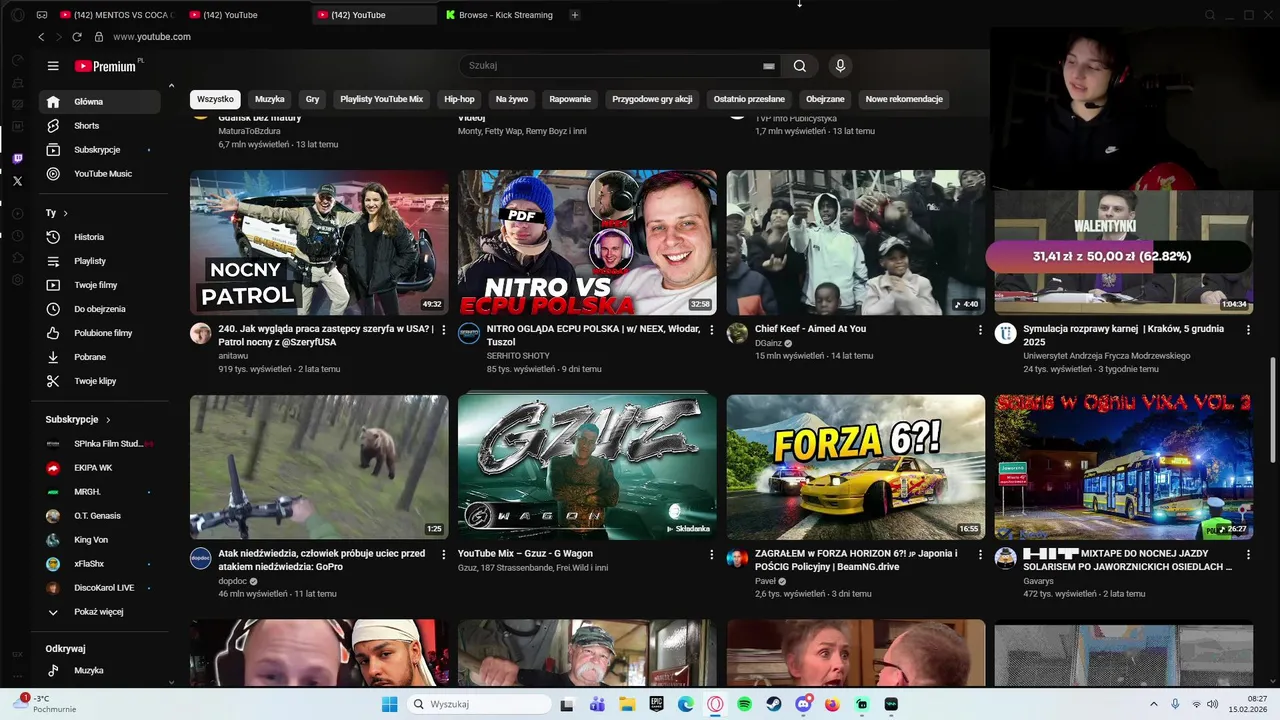The image size is (1280, 720).
Task: Show hidden system tray icons chevron
Action: [1153, 704]
